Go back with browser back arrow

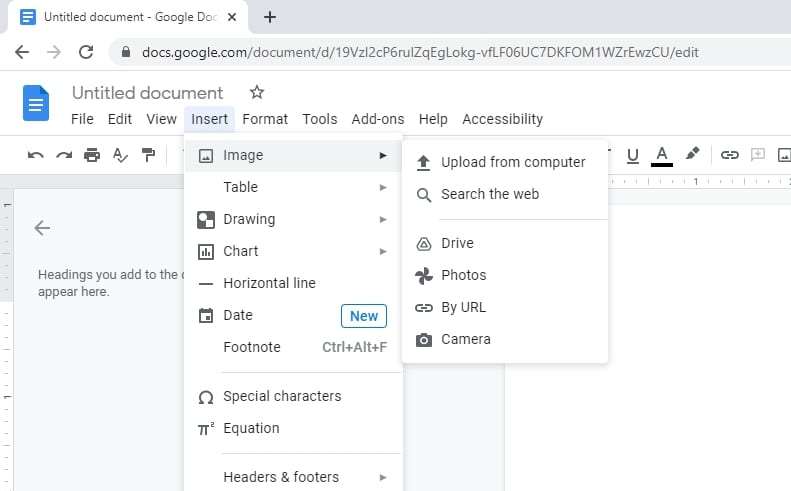click(22, 52)
